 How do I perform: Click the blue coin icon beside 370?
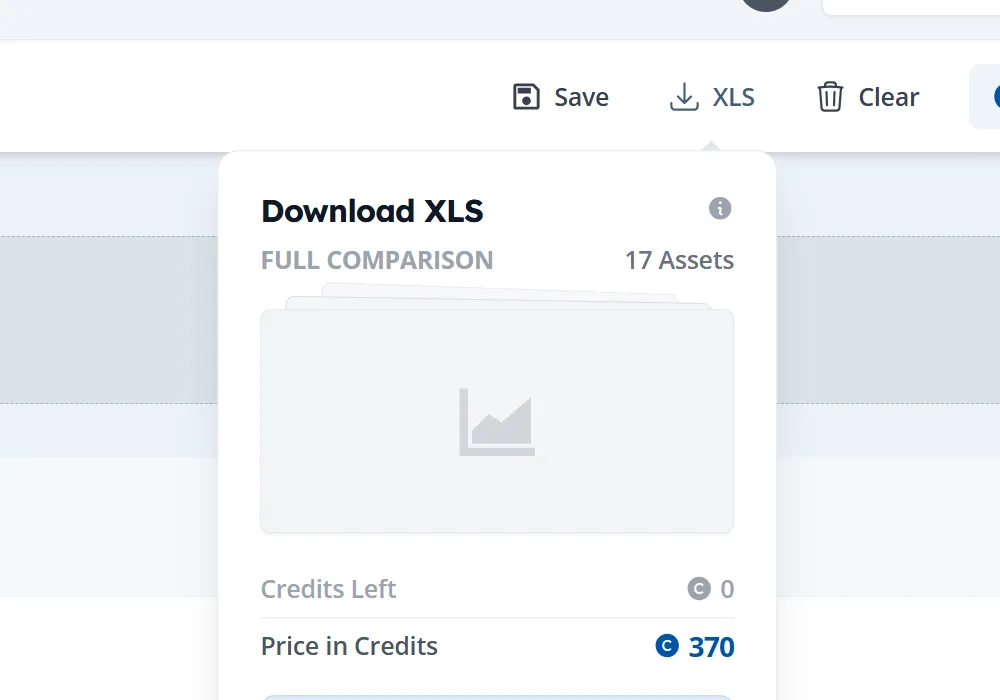coord(667,646)
